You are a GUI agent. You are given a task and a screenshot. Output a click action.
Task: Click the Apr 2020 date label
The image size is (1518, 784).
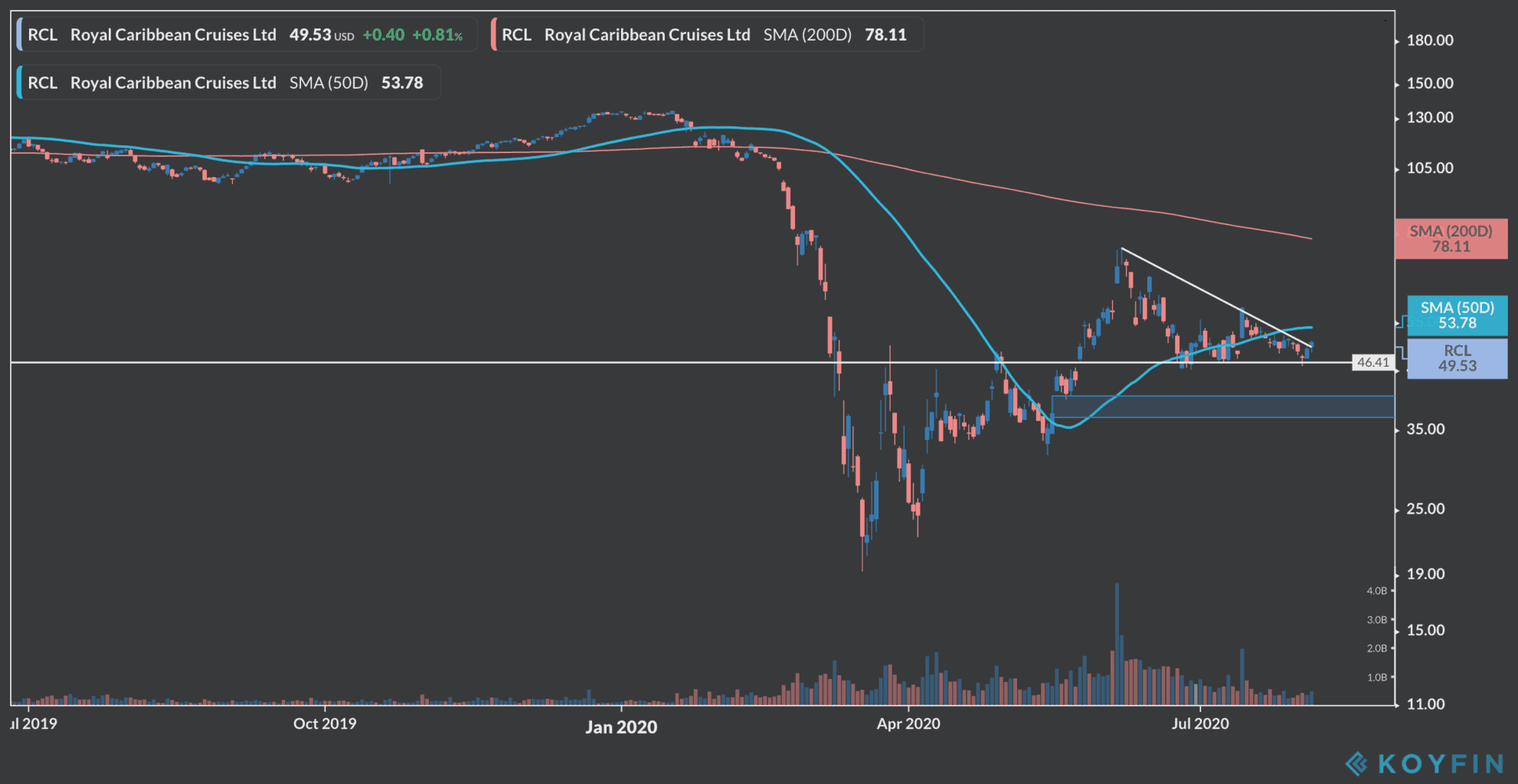coord(908,724)
